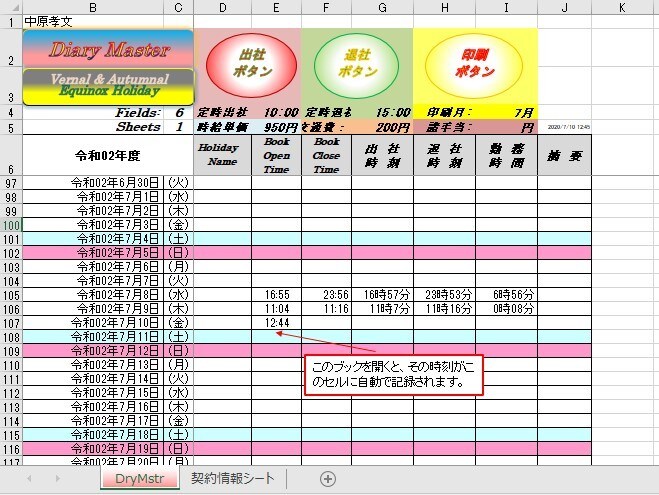
Task: Click date cell 令和02年6月30日
Action: coord(93,182)
